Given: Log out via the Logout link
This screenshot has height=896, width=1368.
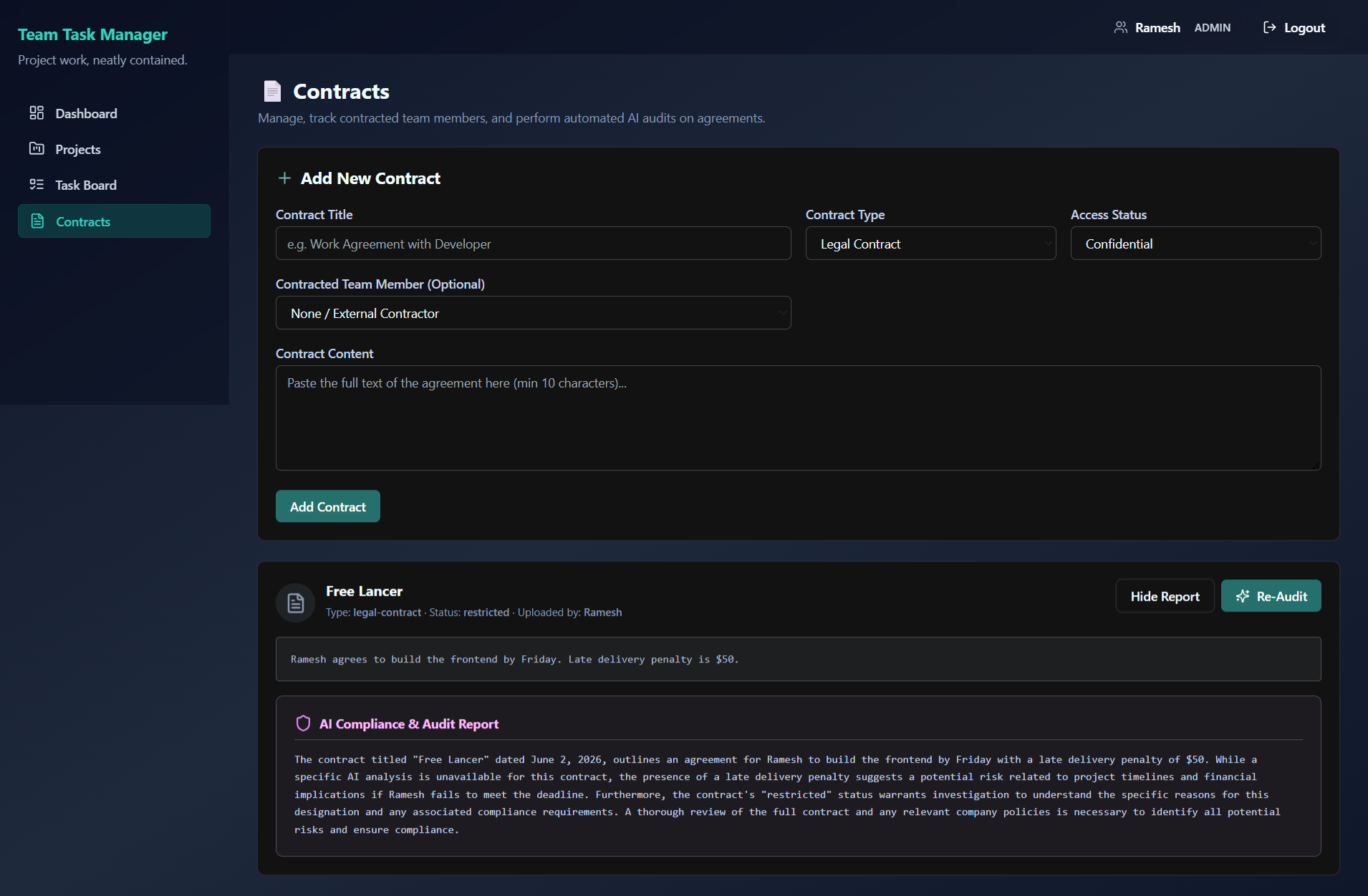Looking at the screenshot, I should [x=1294, y=27].
